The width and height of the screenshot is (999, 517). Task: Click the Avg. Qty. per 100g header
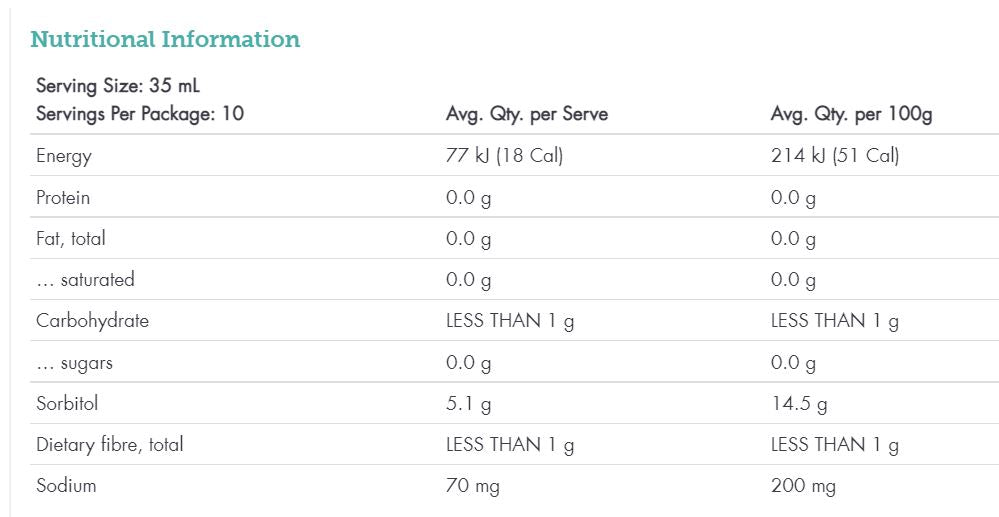(851, 114)
